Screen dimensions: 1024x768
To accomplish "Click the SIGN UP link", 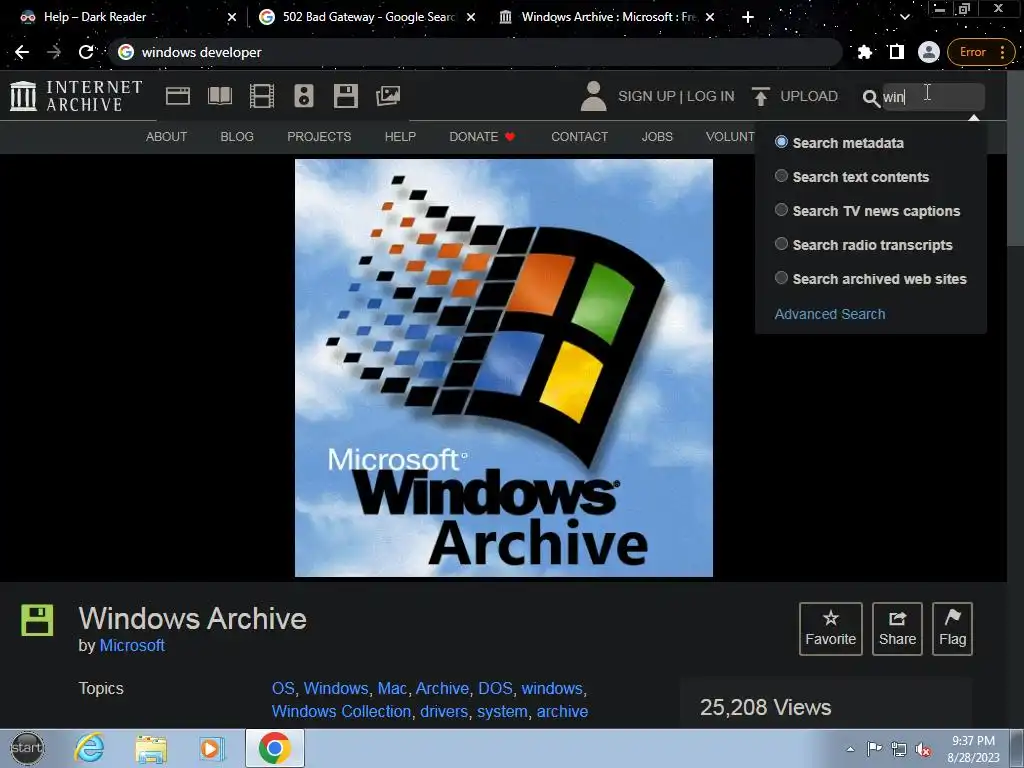I will coord(647,96).
